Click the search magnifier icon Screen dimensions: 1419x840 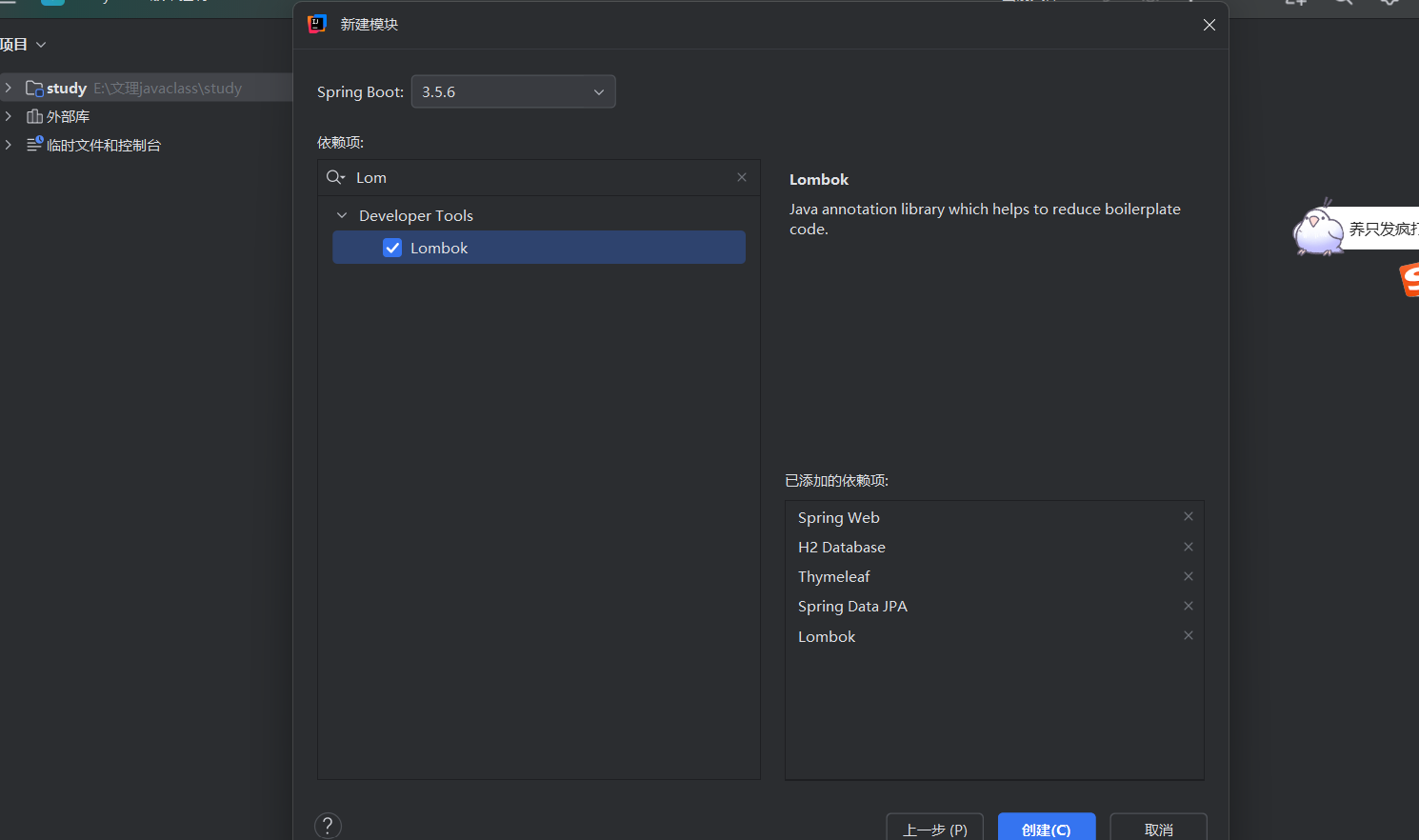[335, 177]
